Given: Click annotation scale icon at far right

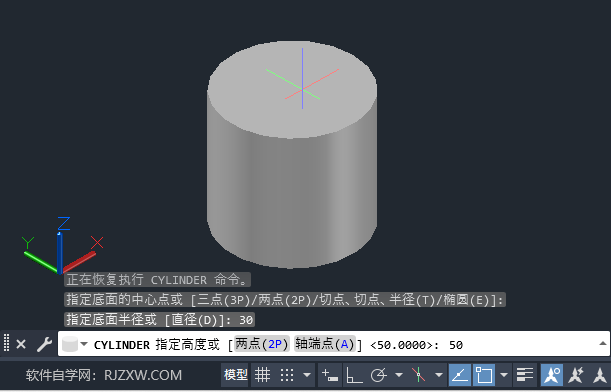Looking at the screenshot, I should [600, 375].
